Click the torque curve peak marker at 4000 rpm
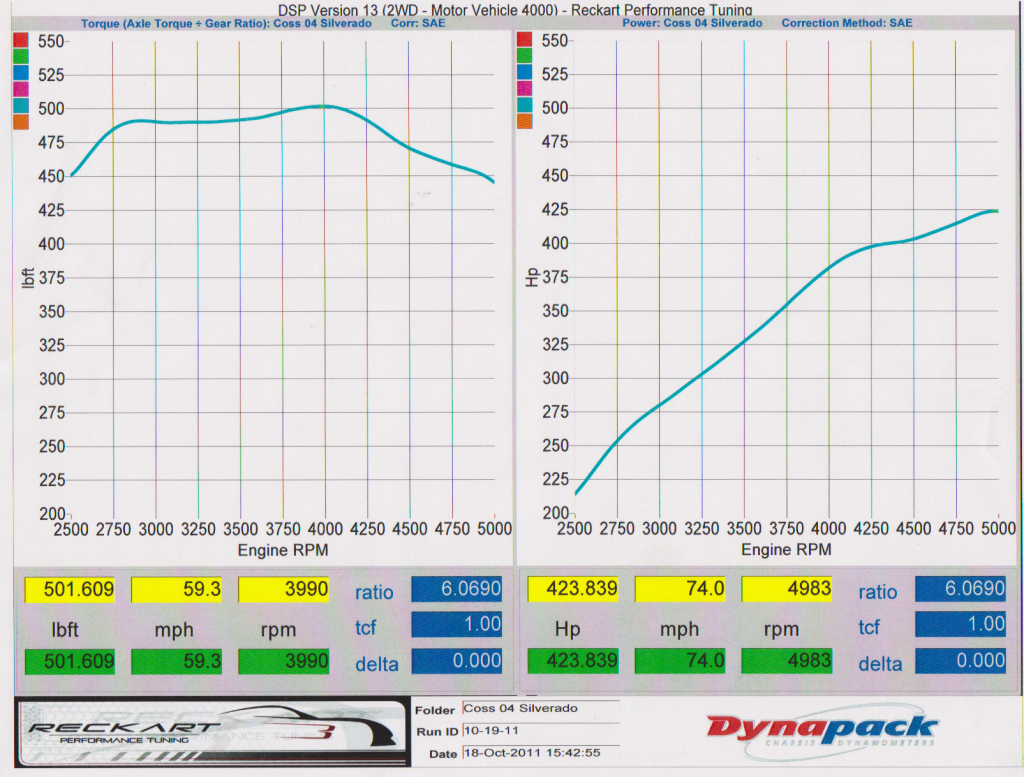 point(323,106)
